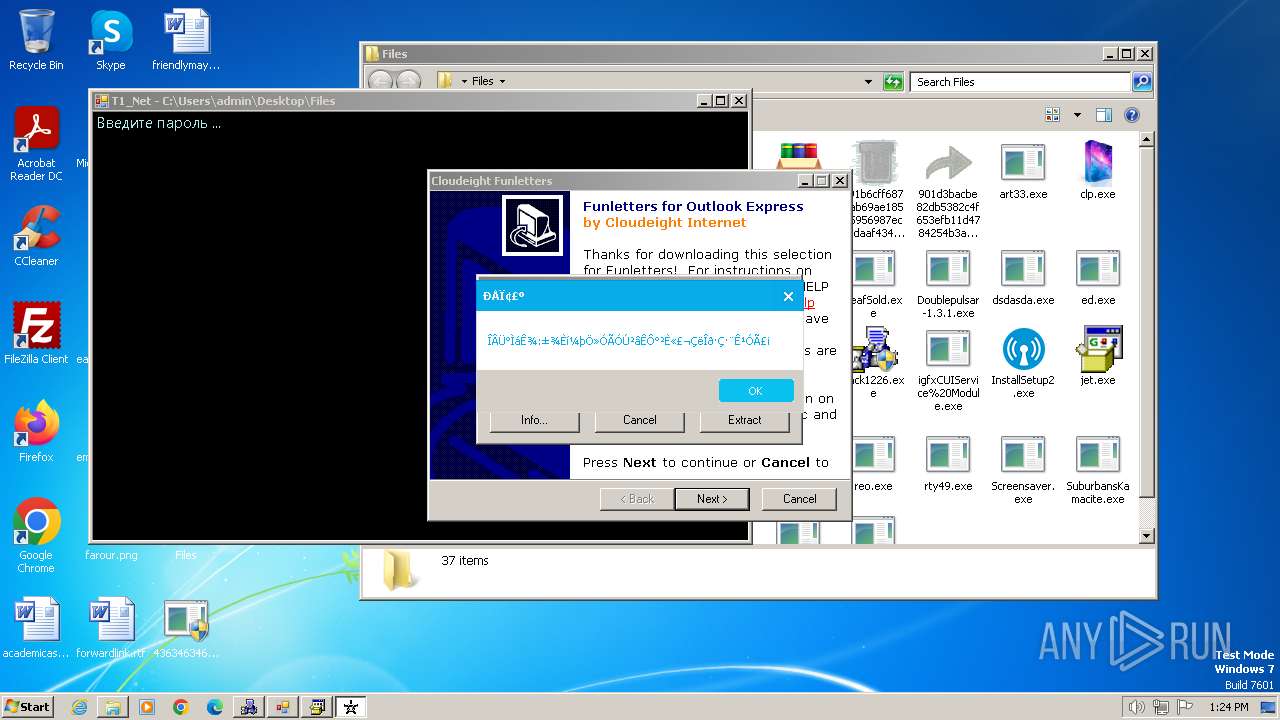
Task: Select jet.exe file icon
Action: pos(1098,357)
